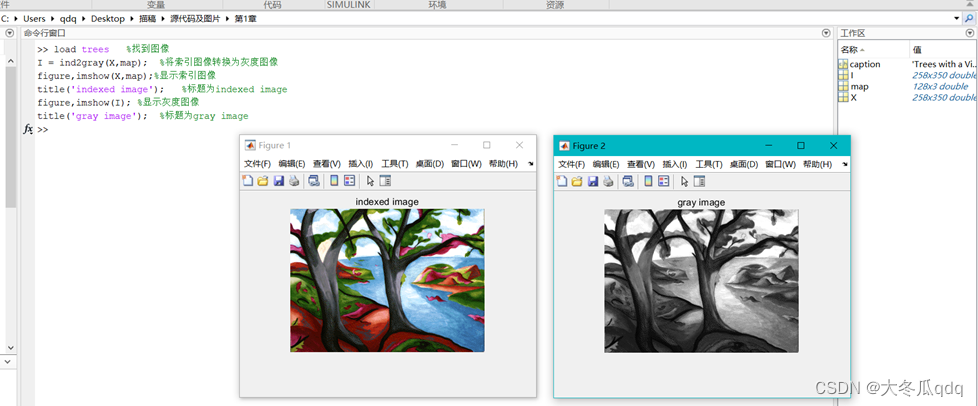The width and height of the screenshot is (978, 406).
Task: Click Print icon in Figure 2 toolbar
Action: click(608, 181)
